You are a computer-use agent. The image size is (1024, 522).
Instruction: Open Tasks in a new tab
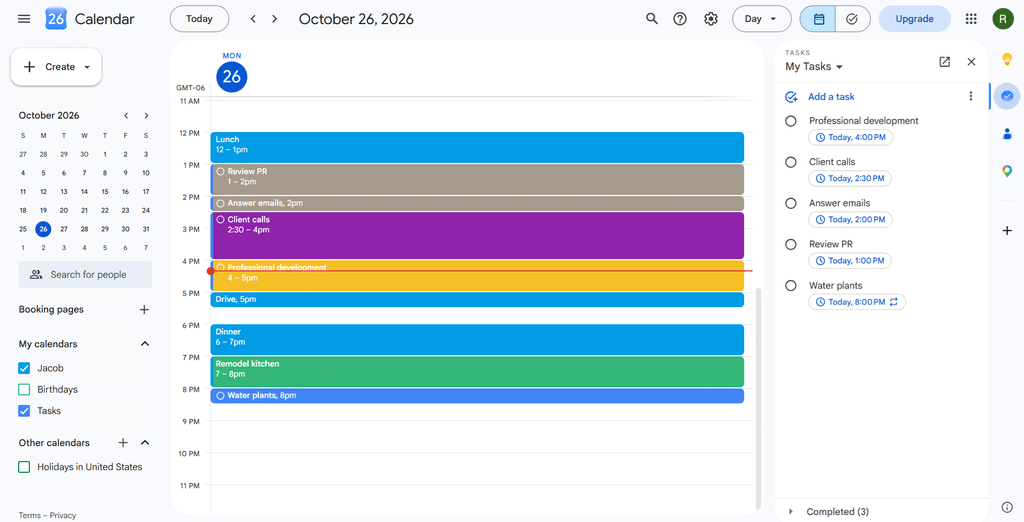pyautogui.click(x=944, y=62)
